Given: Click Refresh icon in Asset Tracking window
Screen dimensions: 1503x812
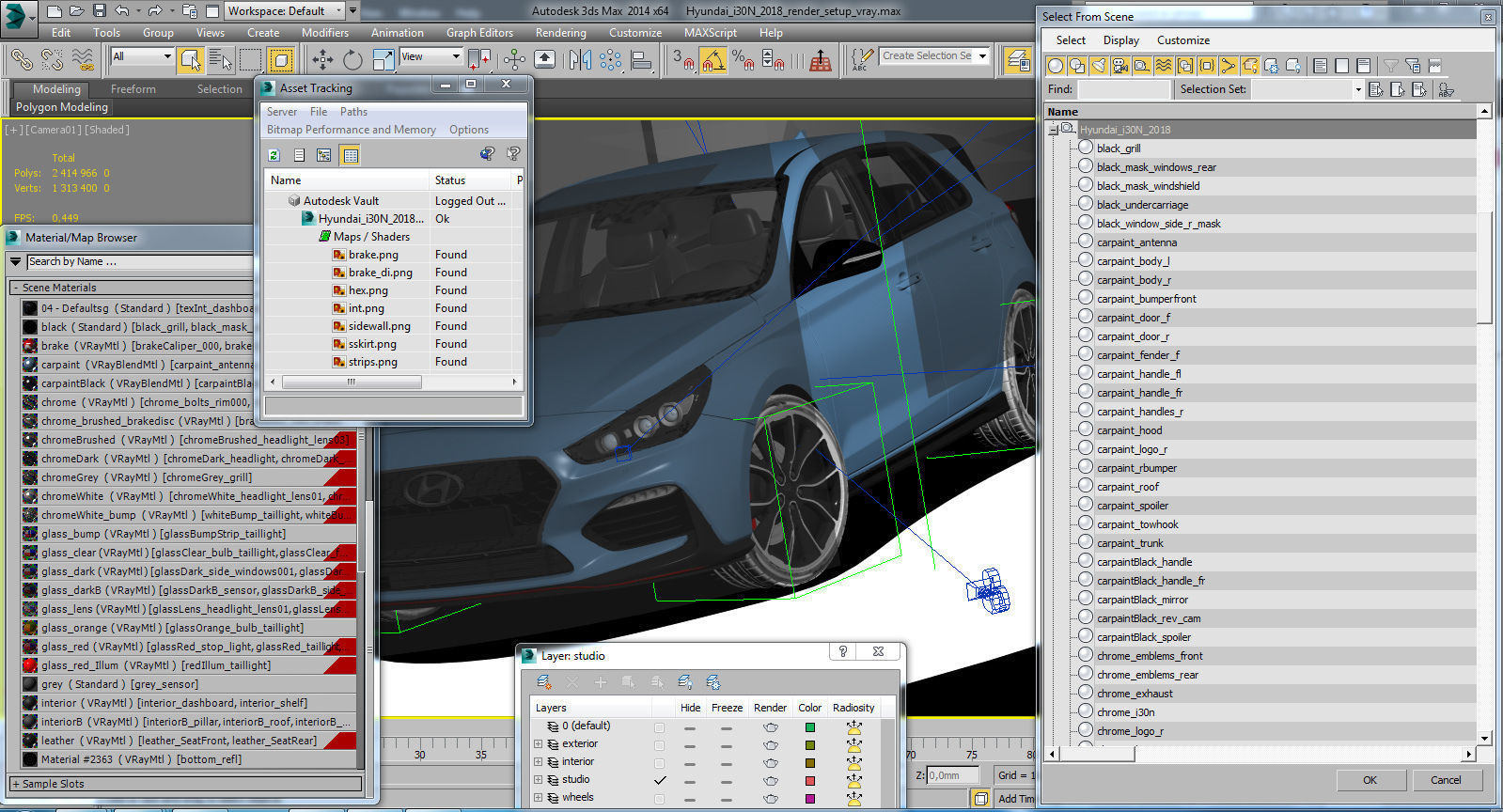Looking at the screenshot, I should tap(274, 155).
